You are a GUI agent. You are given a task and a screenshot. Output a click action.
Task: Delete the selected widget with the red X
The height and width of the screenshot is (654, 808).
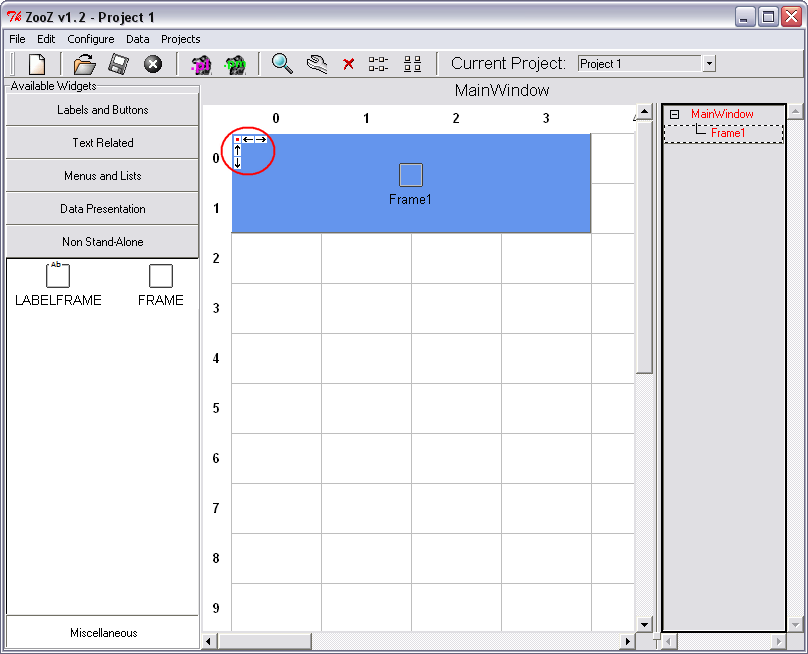coord(348,64)
